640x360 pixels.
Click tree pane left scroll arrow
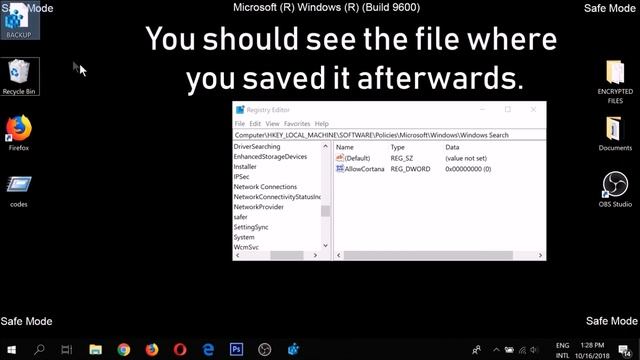coord(238,256)
